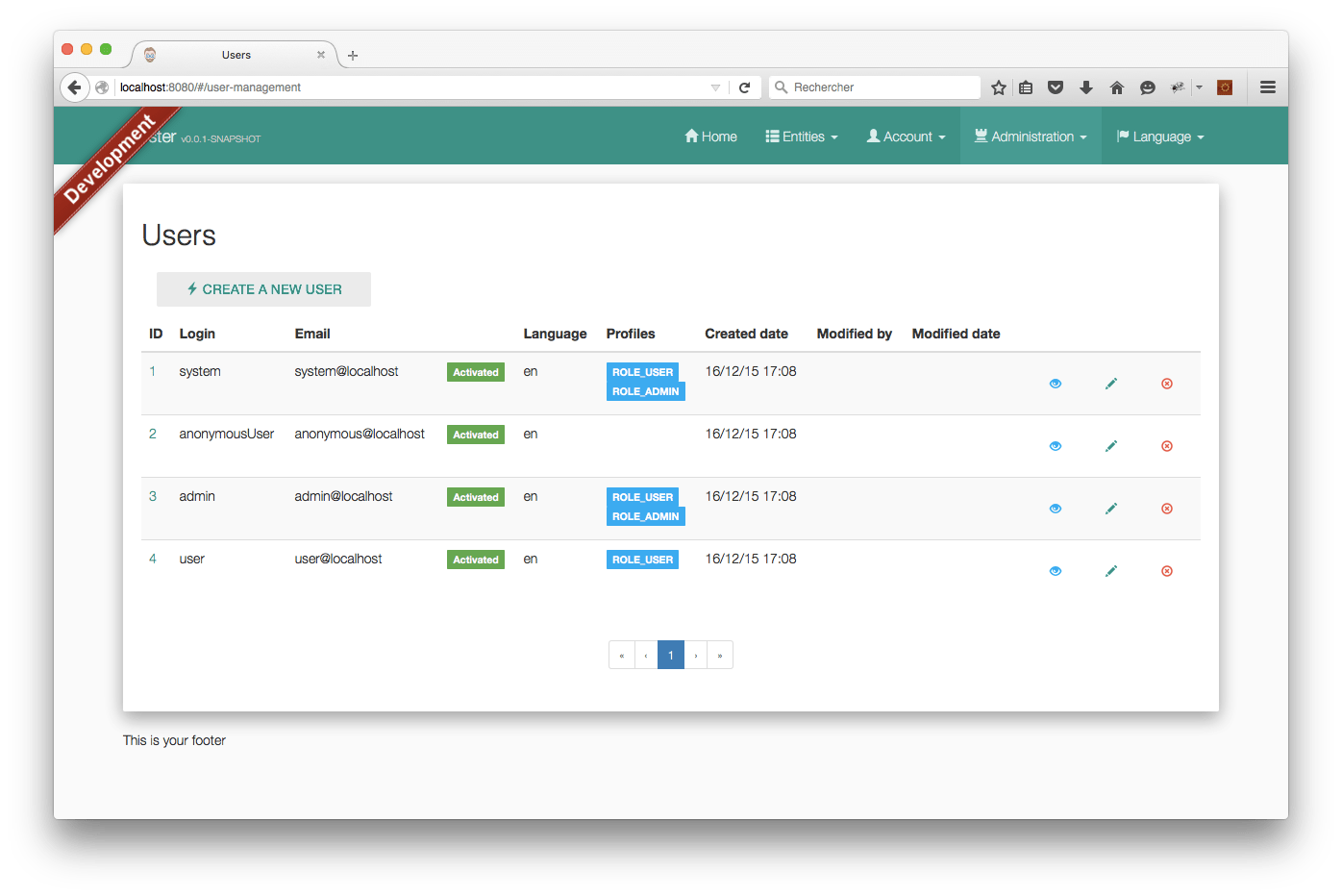1342x896 pixels.
Task: Select the Users browser tab
Action: click(x=236, y=55)
